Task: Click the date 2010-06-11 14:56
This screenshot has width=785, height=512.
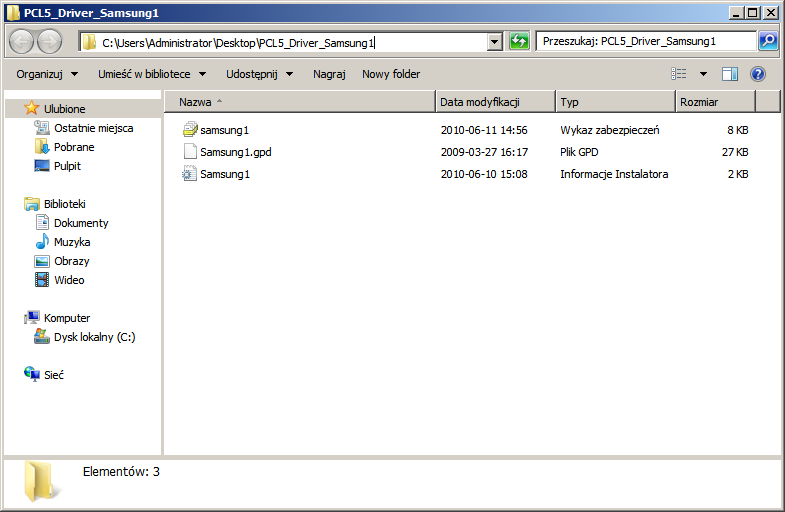Action: click(x=484, y=130)
